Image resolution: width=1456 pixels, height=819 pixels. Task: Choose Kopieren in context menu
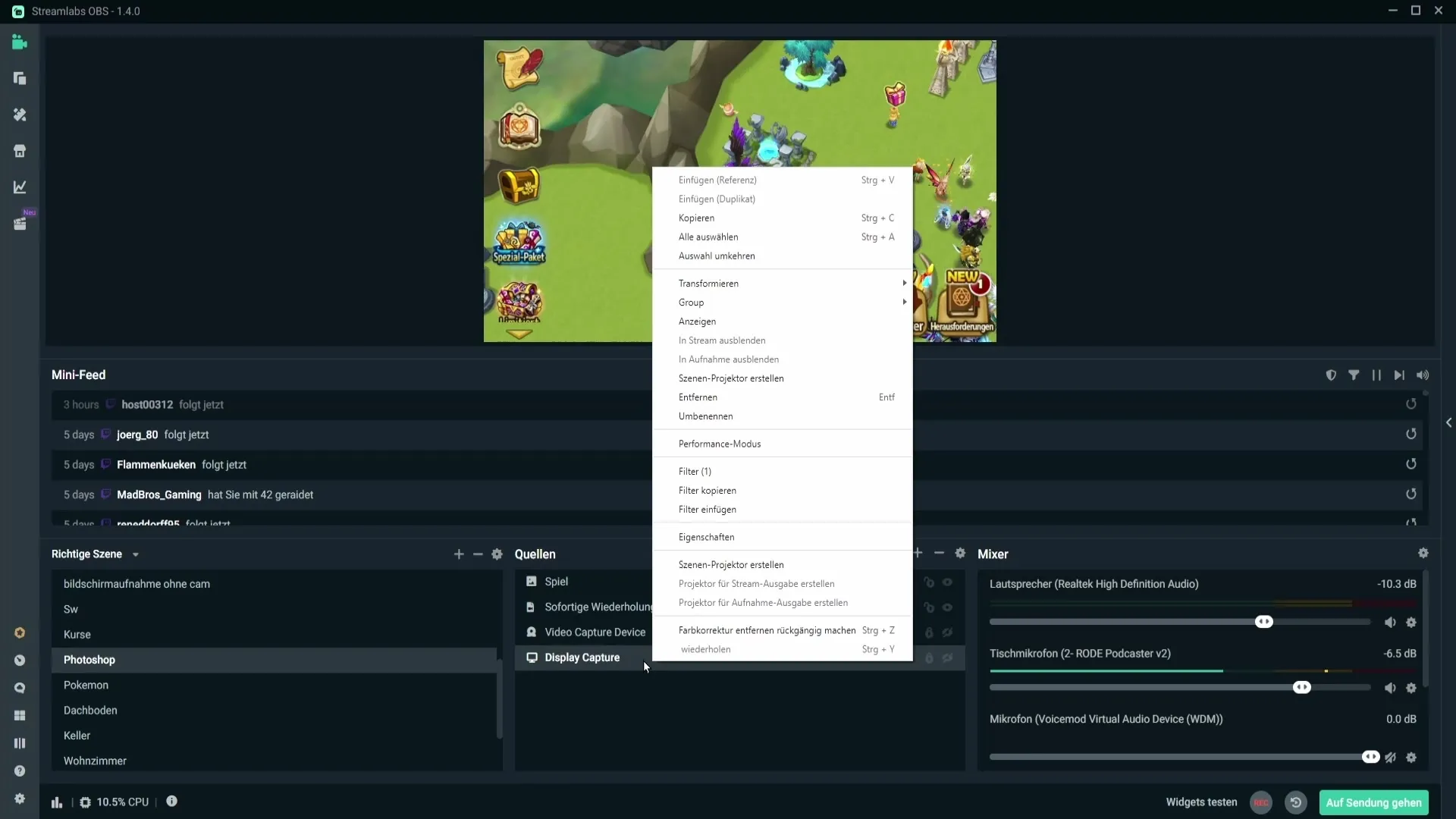coord(783,218)
